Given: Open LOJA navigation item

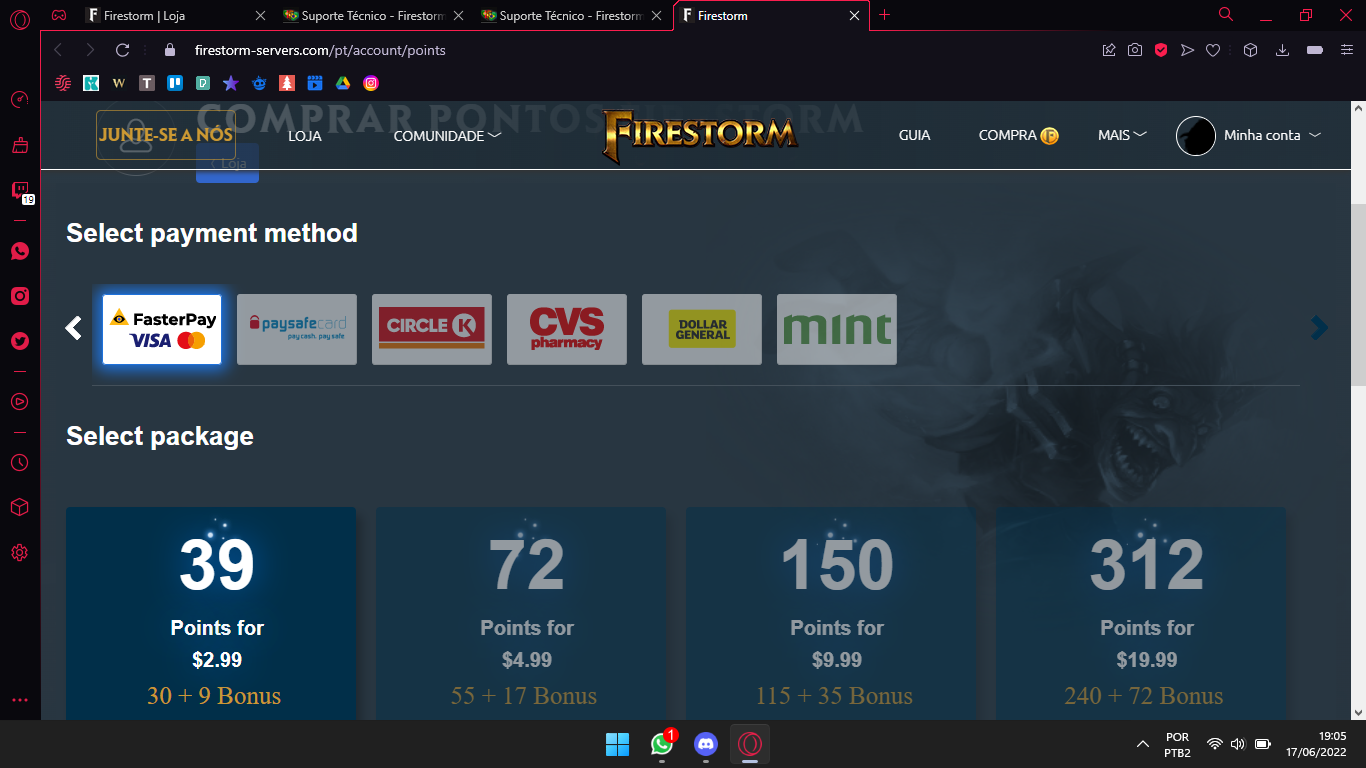Looking at the screenshot, I should (305, 135).
